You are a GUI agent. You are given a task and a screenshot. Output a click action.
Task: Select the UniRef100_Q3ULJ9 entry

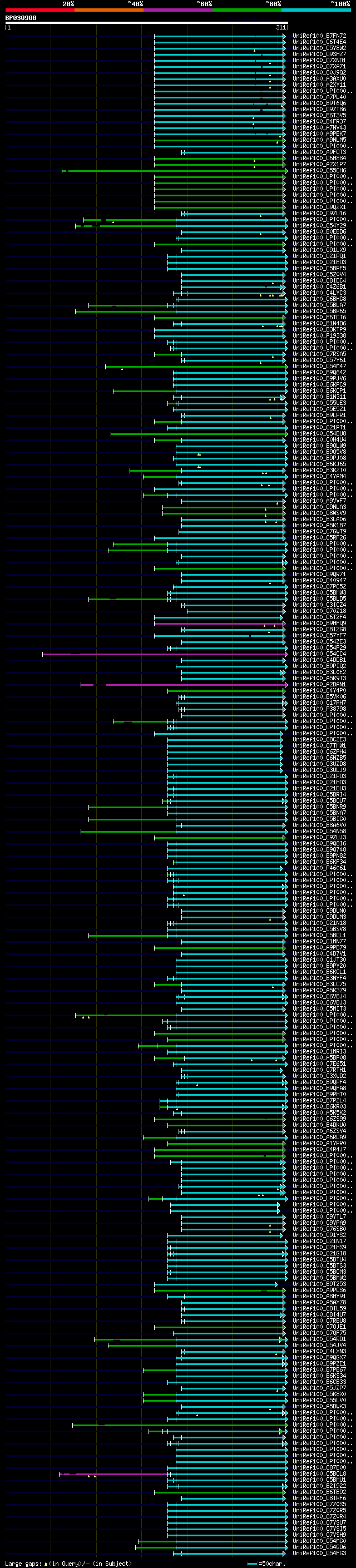(x=319, y=770)
